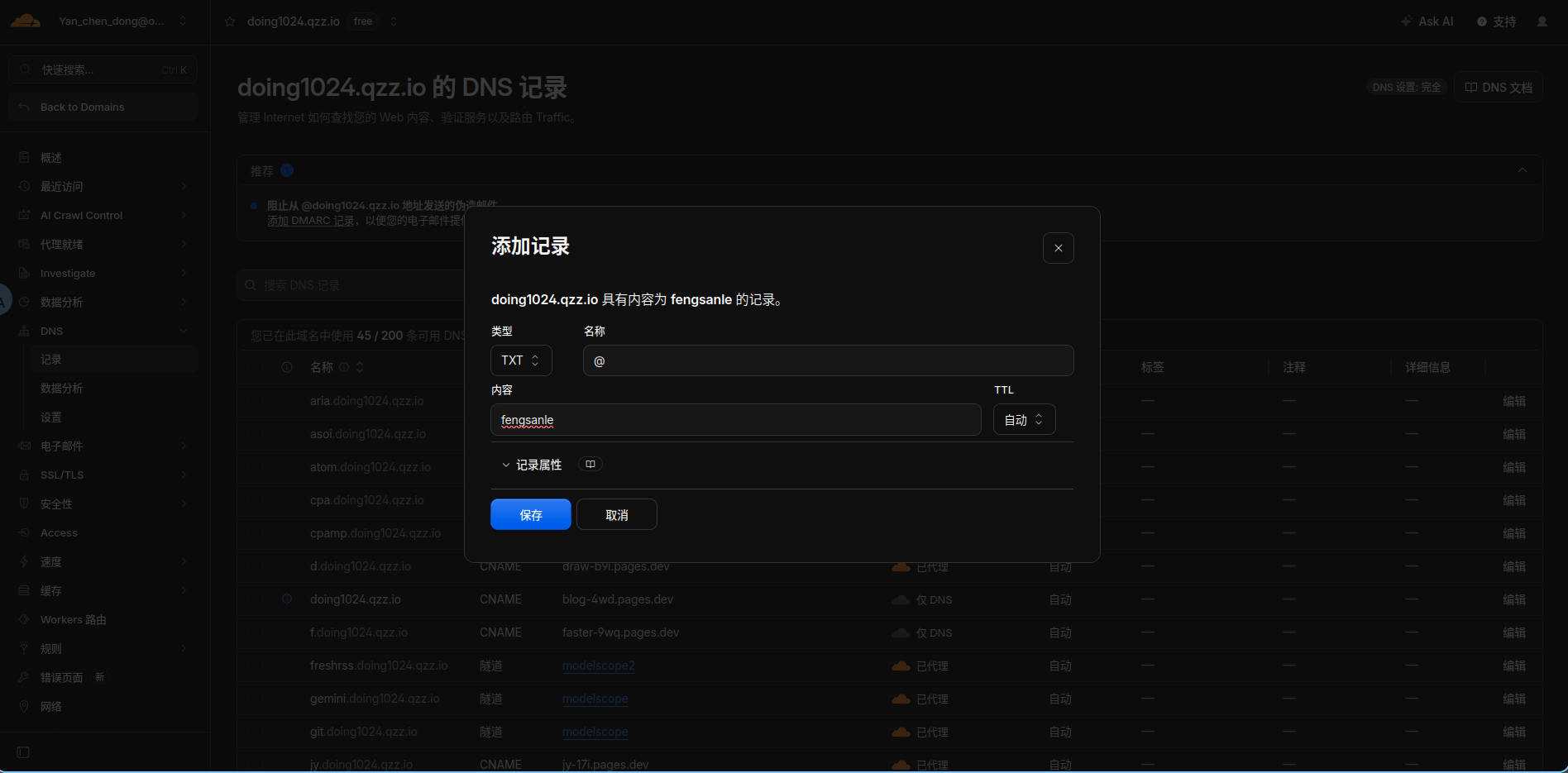The image size is (1568, 773).
Task: Expand the Investigate submenu chevron
Action: [x=184, y=273]
